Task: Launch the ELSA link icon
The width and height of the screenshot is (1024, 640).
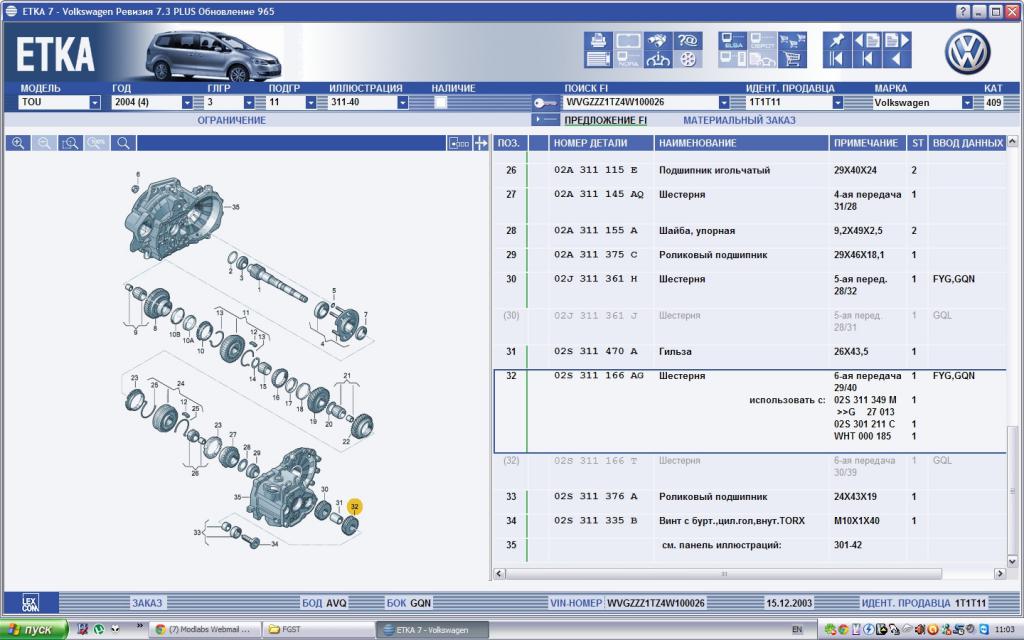Action: (733, 40)
